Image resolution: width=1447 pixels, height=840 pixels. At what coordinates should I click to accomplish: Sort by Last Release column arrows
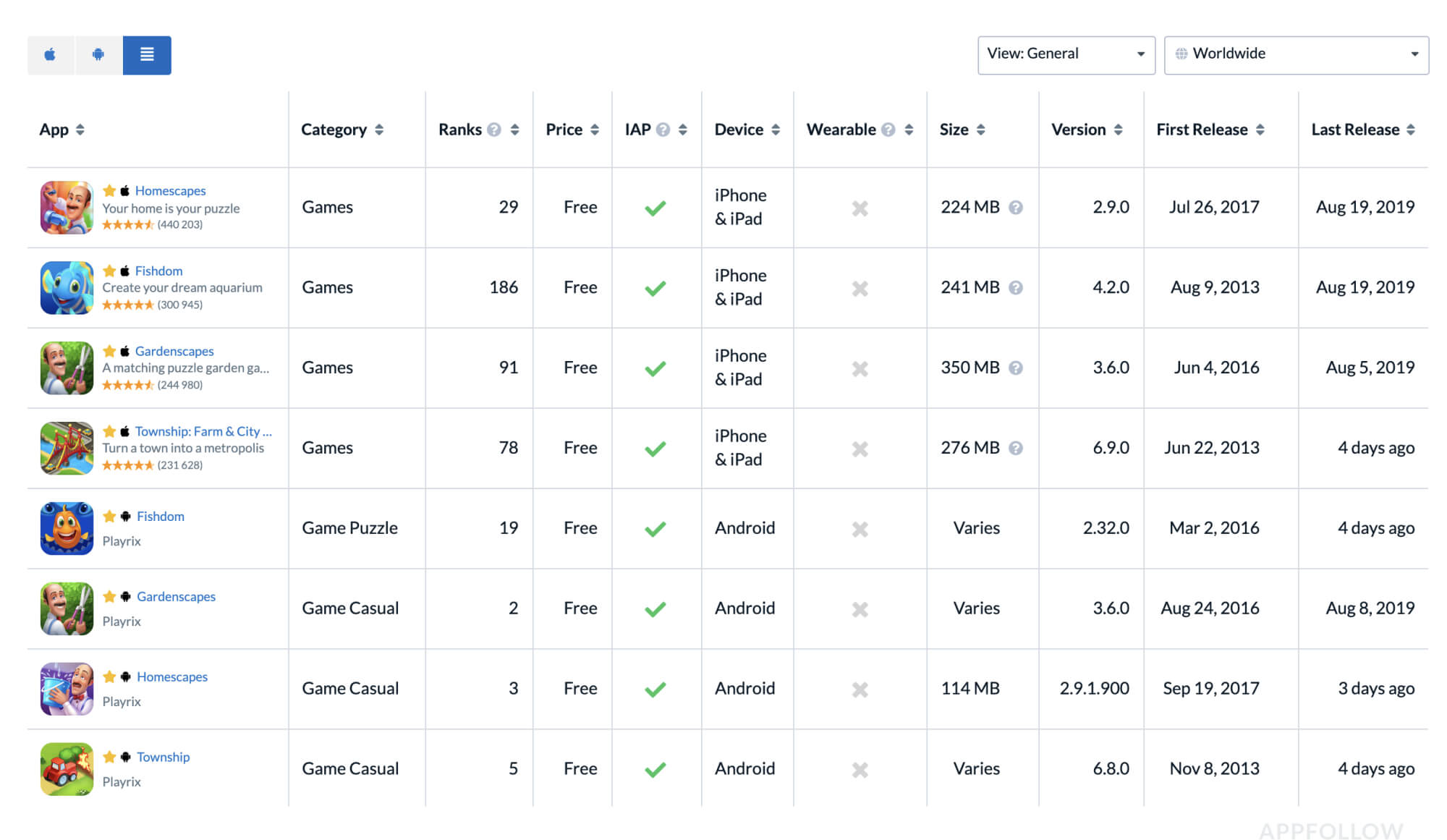tap(1411, 130)
